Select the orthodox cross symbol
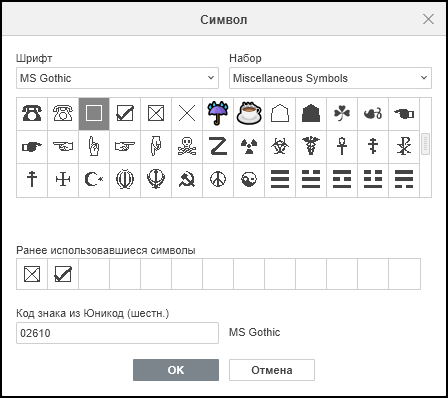Screen dimensions: 448x398 373,147
